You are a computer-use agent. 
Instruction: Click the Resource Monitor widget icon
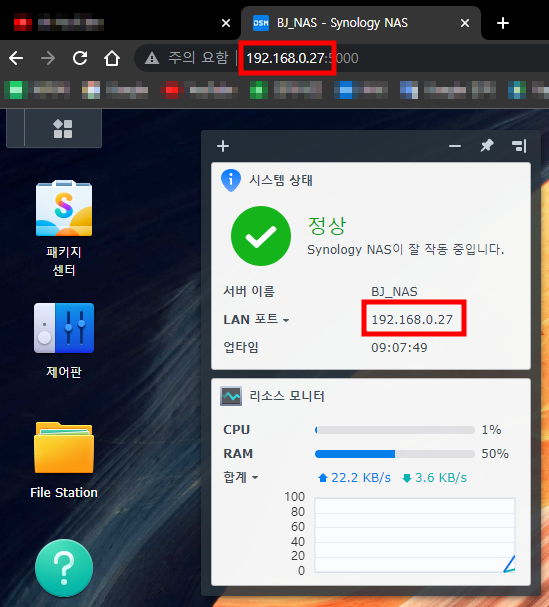tap(231, 396)
